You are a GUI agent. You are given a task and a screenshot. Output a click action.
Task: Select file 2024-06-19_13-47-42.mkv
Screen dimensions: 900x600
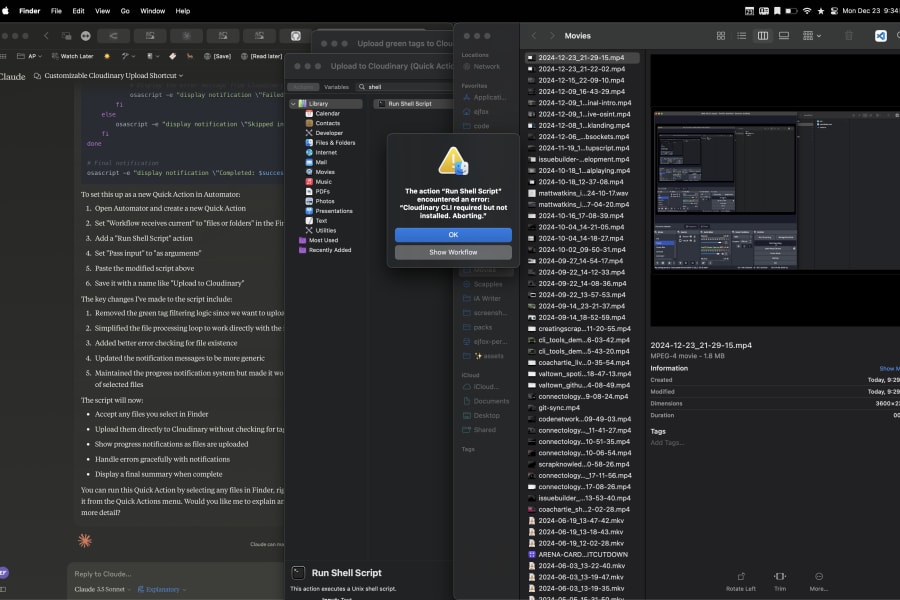point(581,521)
